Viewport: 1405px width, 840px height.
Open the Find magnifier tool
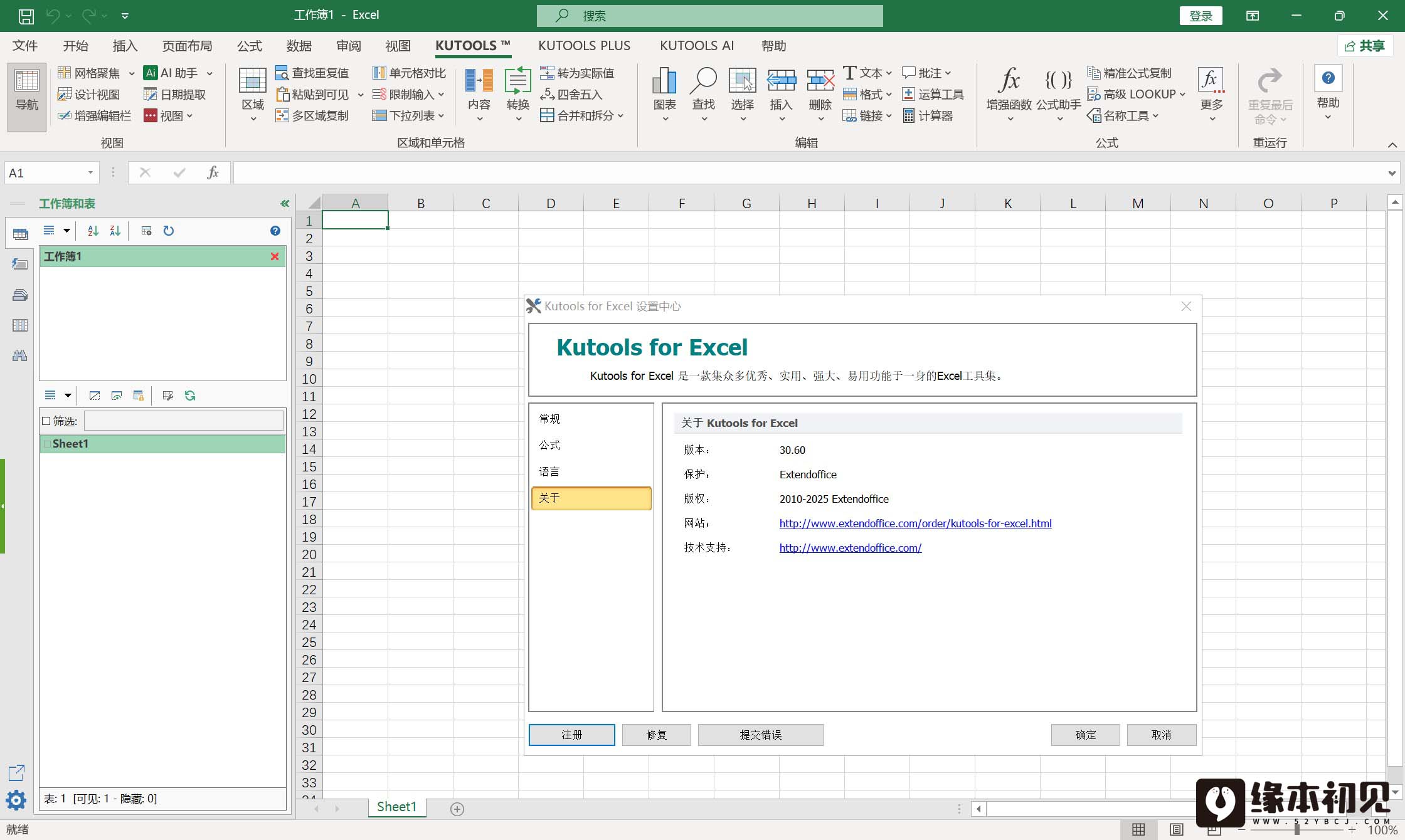click(703, 94)
